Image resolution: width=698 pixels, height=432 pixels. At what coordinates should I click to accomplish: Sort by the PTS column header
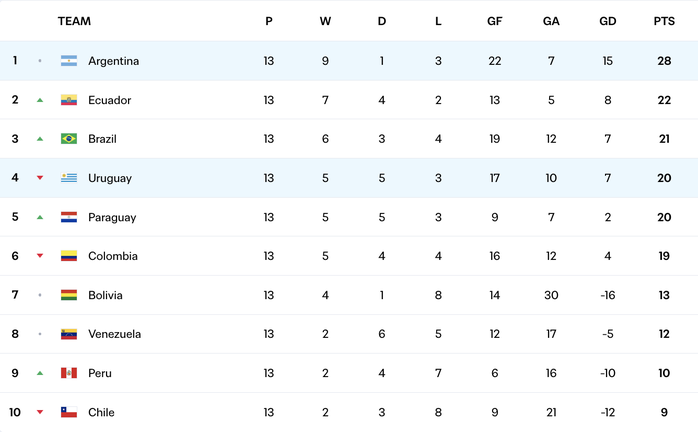coord(664,21)
